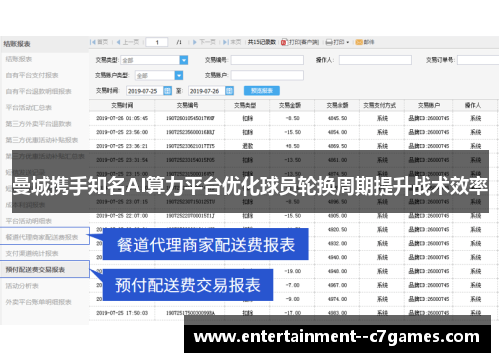The width and height of the screenshot is (500, 362).
Task: Open 餐道代理商家配送费报表 in sidebar
Action: [42, 237]
